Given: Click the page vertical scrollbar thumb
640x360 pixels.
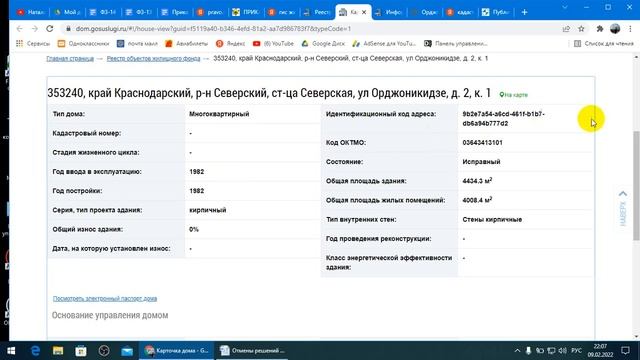Looking at the screenshot, I should point(636,186).
